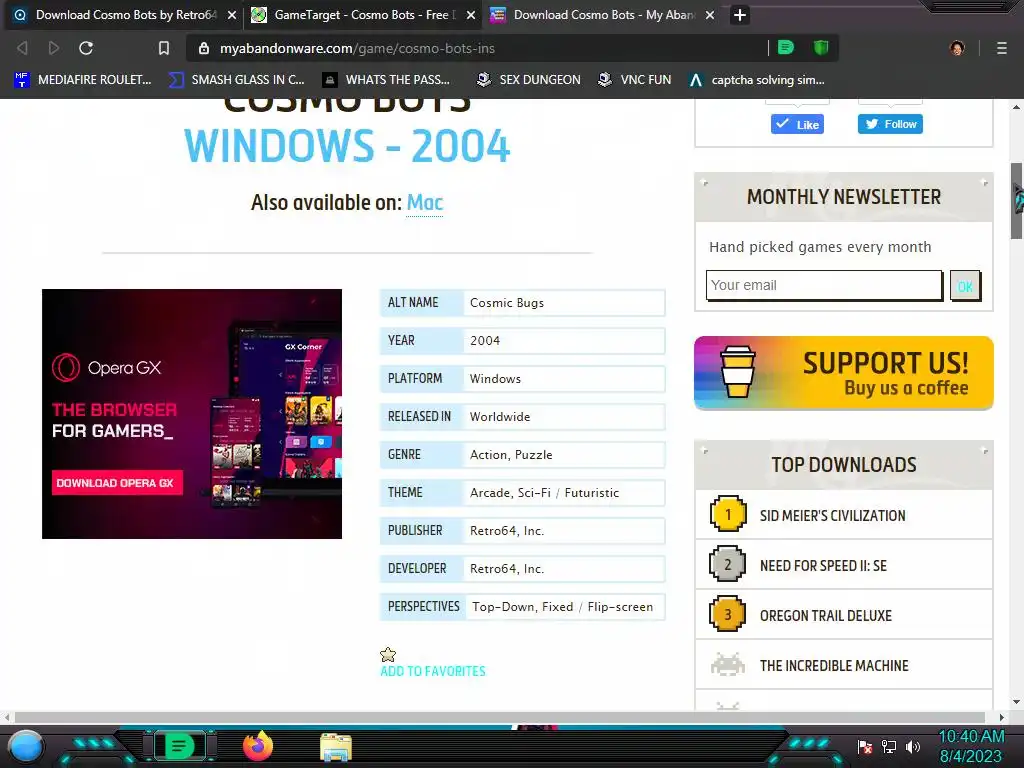Open the Start orb menu
Screen dimensions: 1024x768
pyautogui.click(x=26, y=747)
